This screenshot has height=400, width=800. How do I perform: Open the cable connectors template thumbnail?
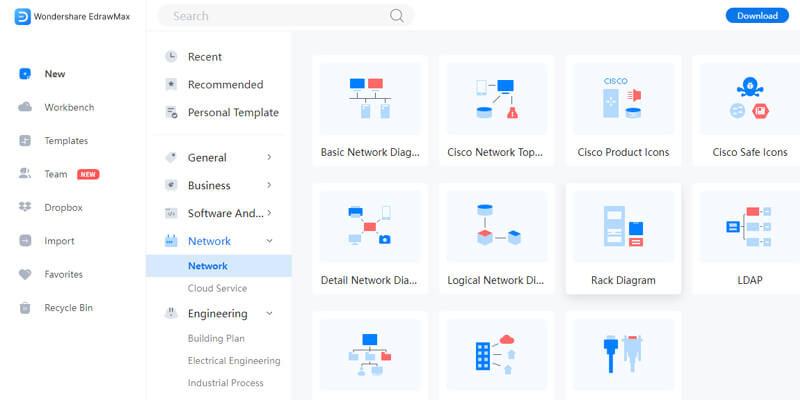pyautogui.click(x=623, y=356)
